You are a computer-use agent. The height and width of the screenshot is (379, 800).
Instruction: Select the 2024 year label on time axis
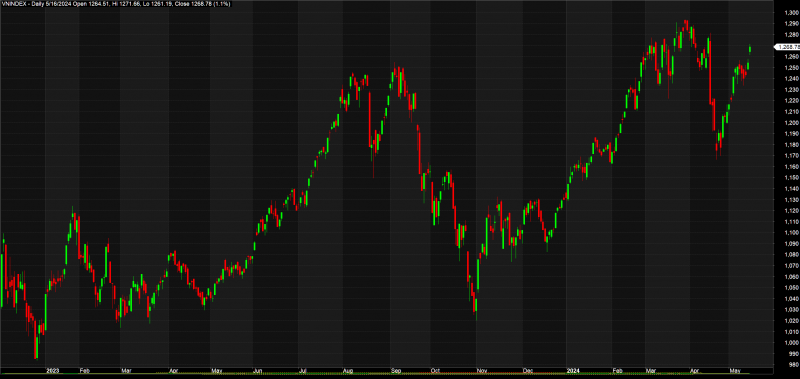click(572, 371)
